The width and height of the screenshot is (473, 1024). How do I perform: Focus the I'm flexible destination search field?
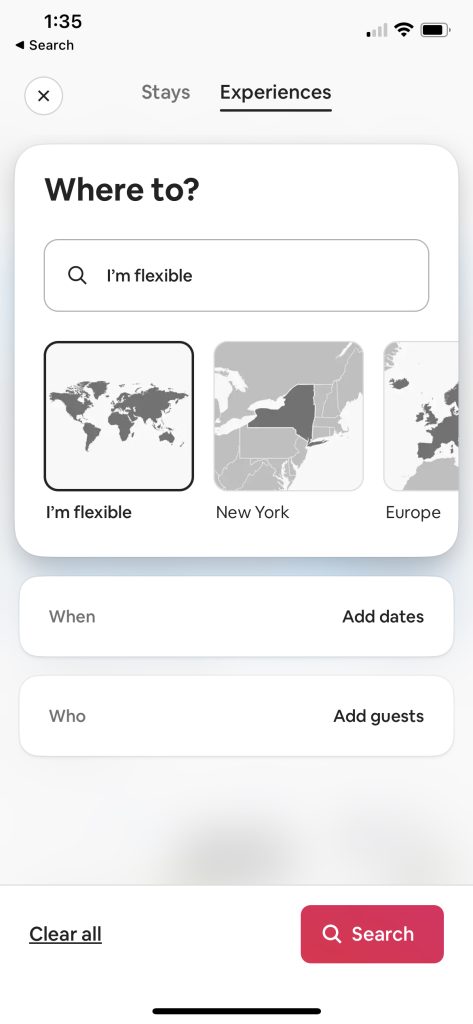point(236,276)
